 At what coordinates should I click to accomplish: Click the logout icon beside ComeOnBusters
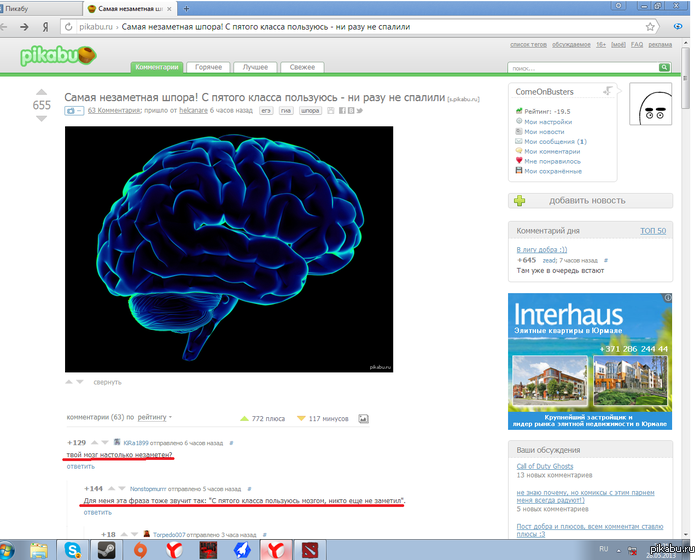[x=607, y=91]
